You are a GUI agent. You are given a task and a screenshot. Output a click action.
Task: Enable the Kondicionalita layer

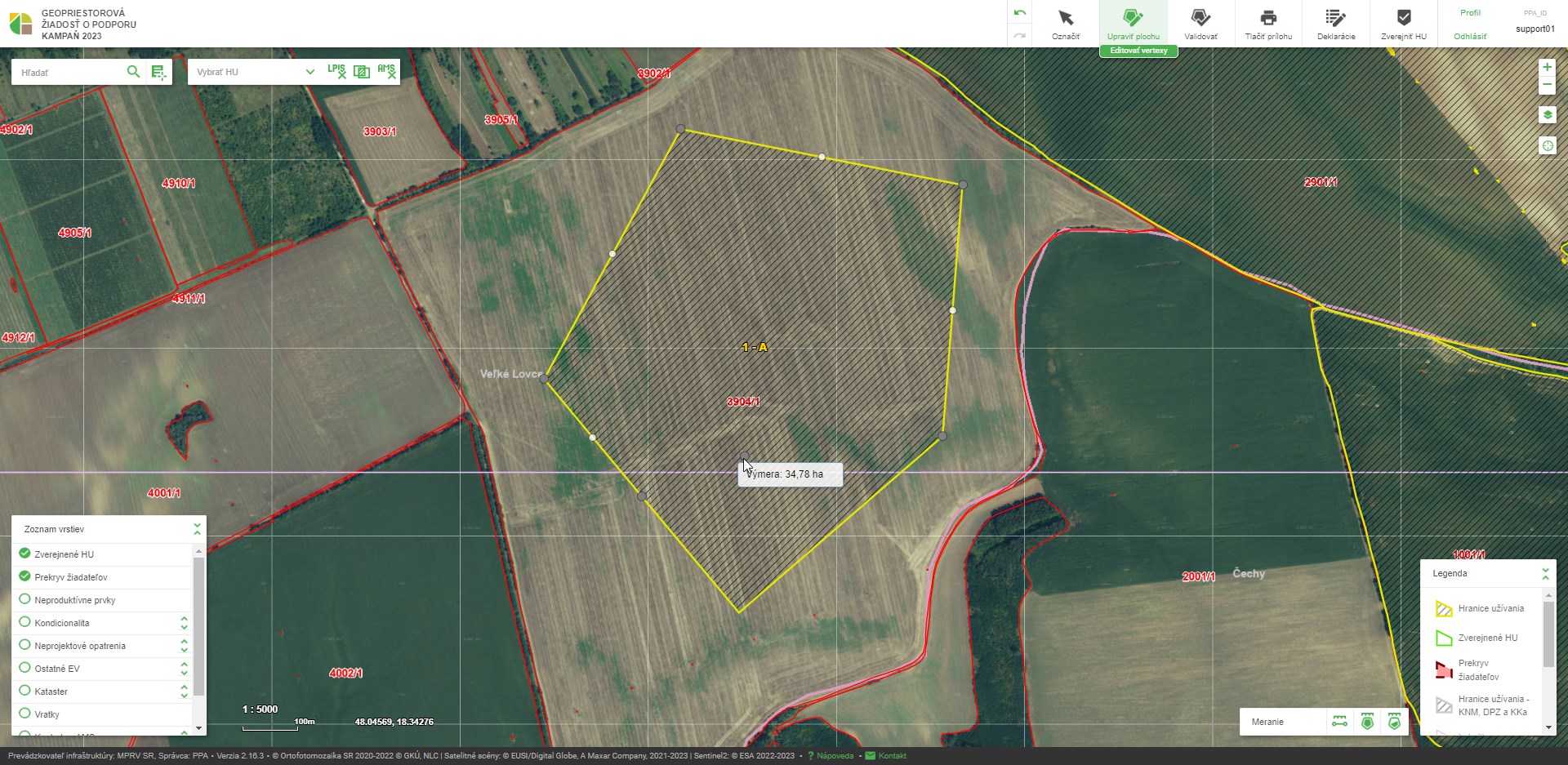(24, 622)
